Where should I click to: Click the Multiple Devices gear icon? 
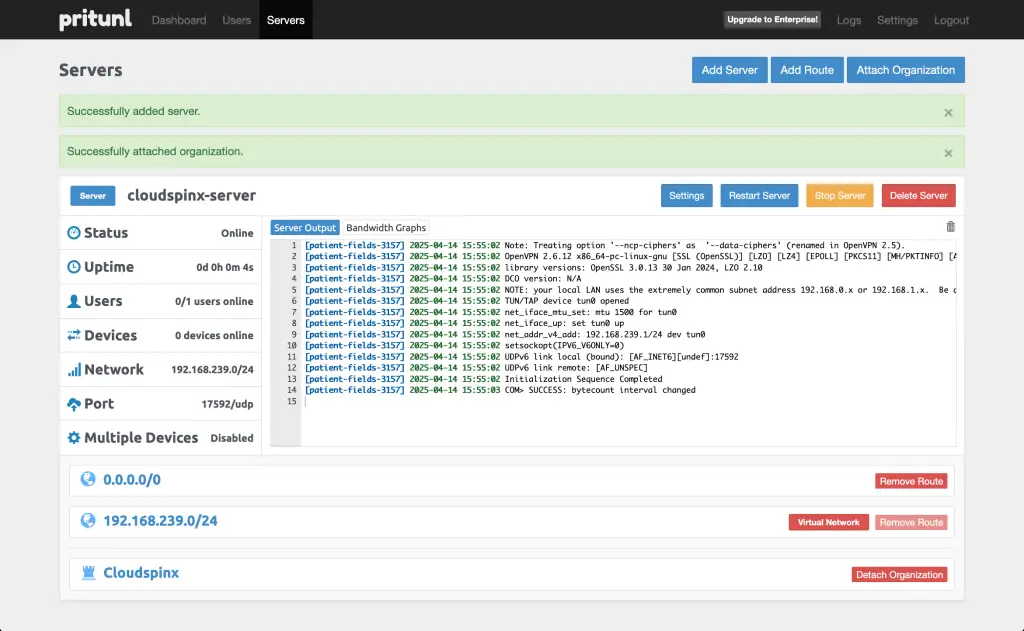75,437
